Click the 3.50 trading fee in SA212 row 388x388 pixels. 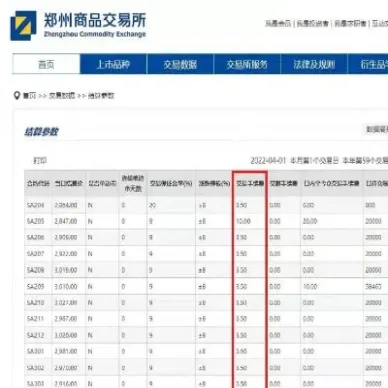pos(242,335)
